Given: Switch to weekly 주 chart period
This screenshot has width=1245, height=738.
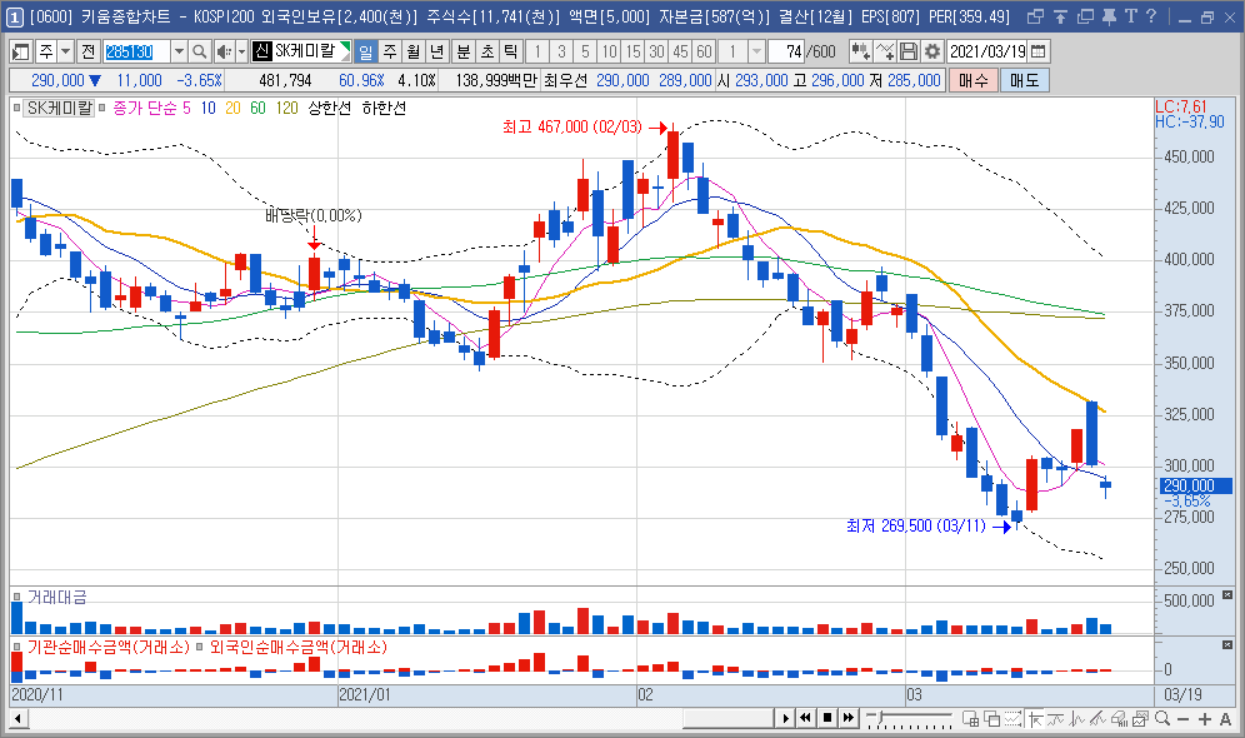Looking at the screenshot, I should 389,52.
